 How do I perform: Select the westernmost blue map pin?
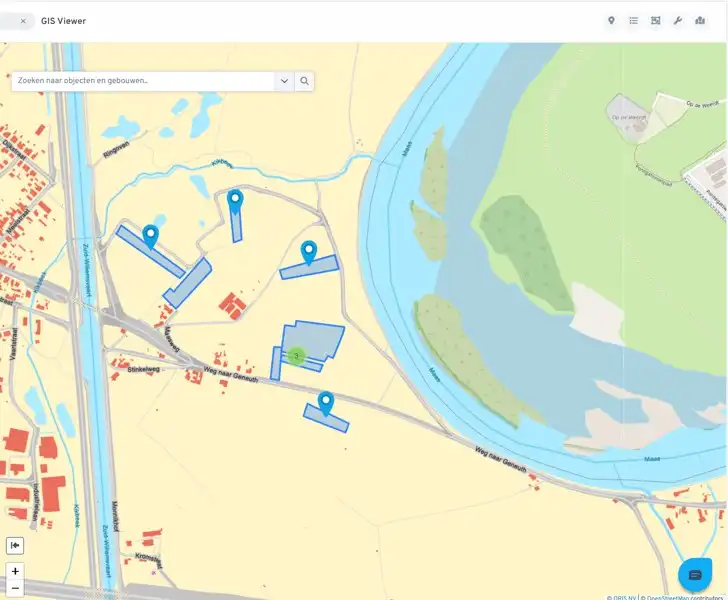tap(151, 235)
